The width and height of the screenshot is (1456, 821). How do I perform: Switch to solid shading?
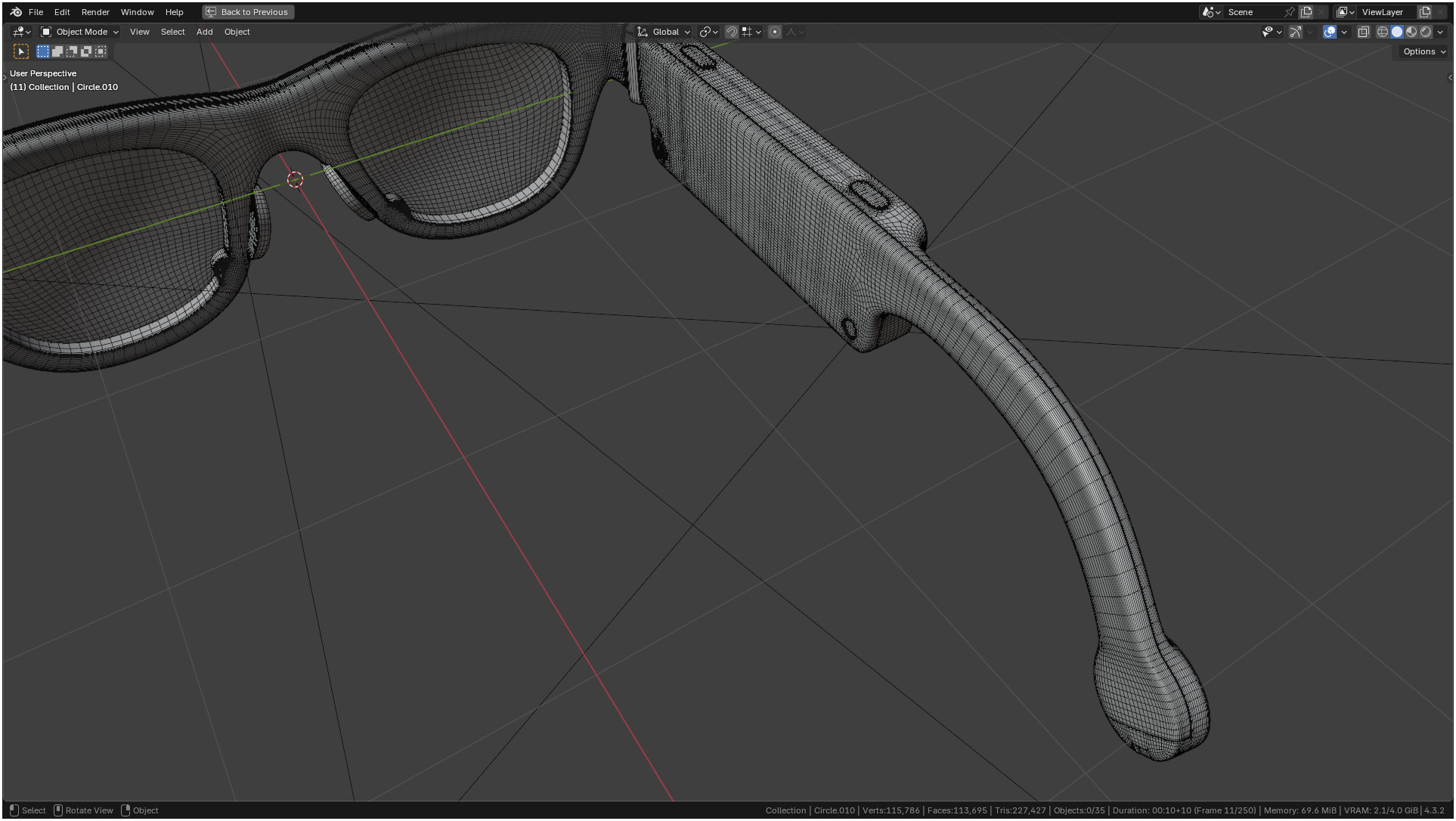click(1397, 32)
